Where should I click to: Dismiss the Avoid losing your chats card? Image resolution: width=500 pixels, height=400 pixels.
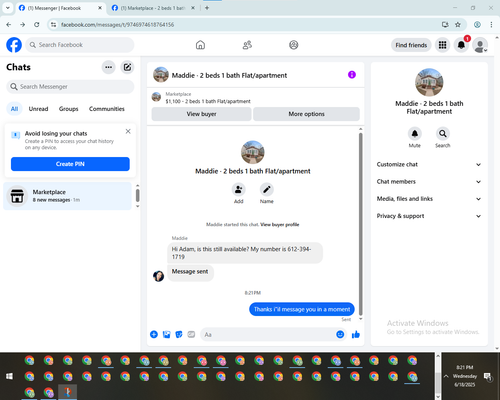tap(128, 131)
